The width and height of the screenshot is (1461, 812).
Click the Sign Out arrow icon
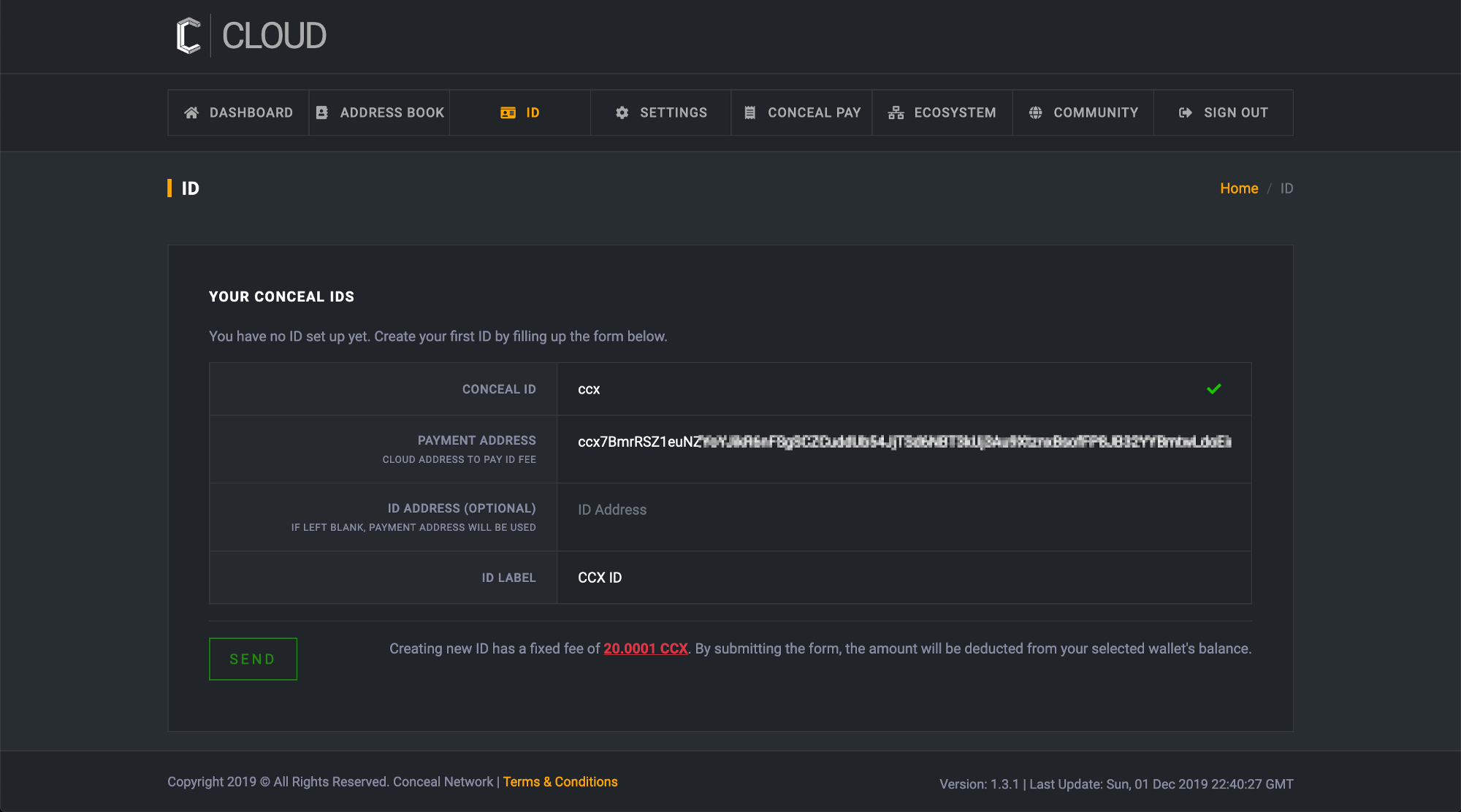(x=1185, y=112)
